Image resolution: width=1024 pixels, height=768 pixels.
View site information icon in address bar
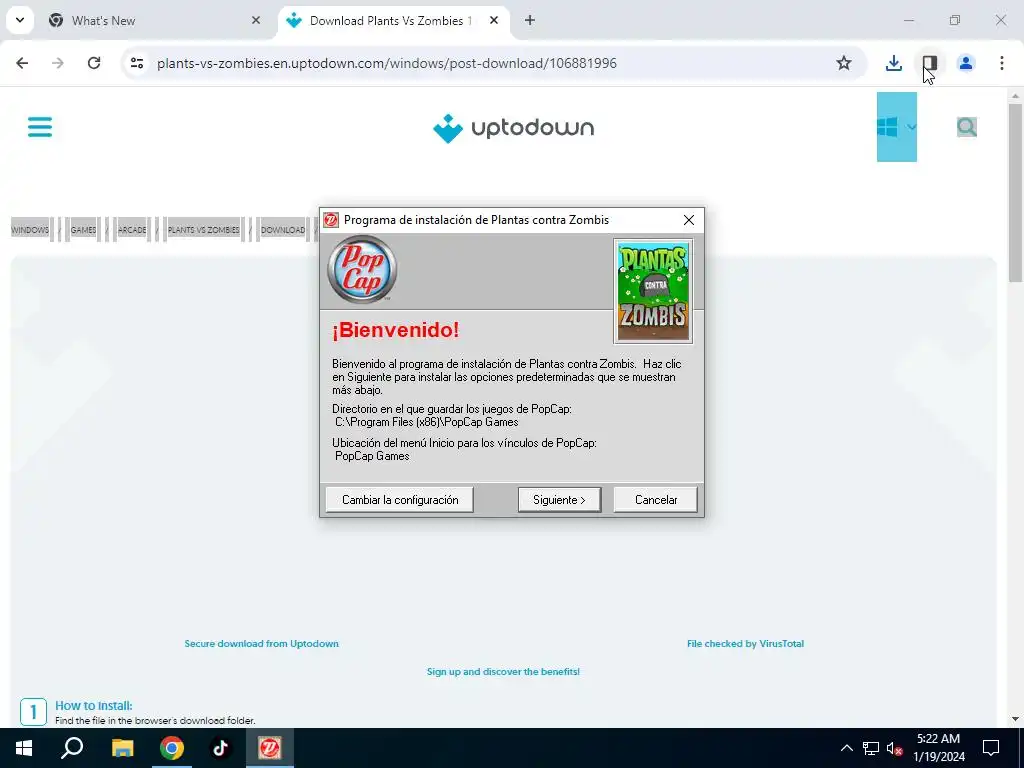136,63
